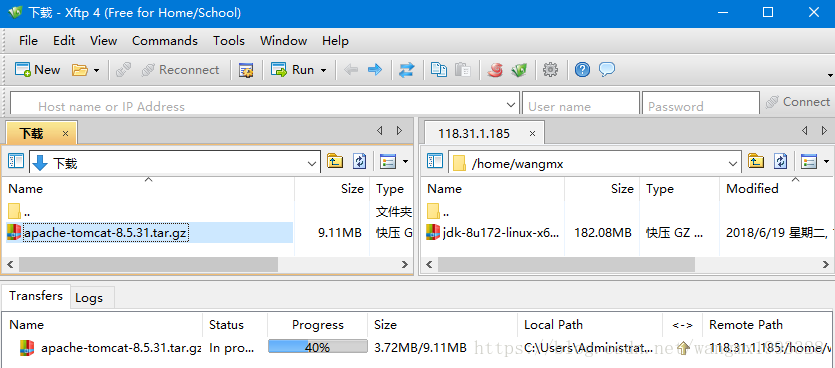Close the 118.31.1.185 tab
The image size is (835, 368).
point(533,134)
